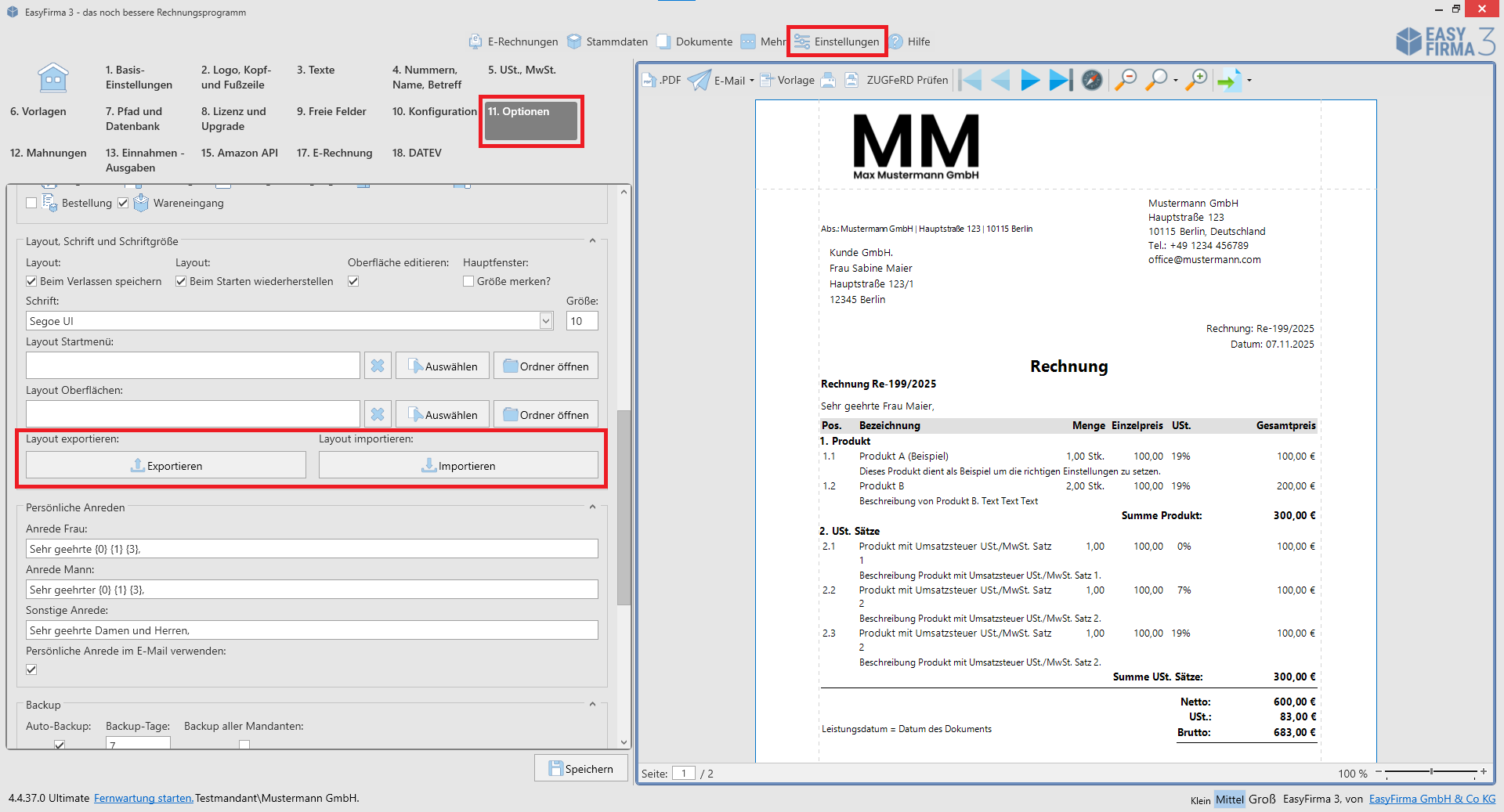Toggle 'Beim Verlassen speichern' checkbox

31,281
